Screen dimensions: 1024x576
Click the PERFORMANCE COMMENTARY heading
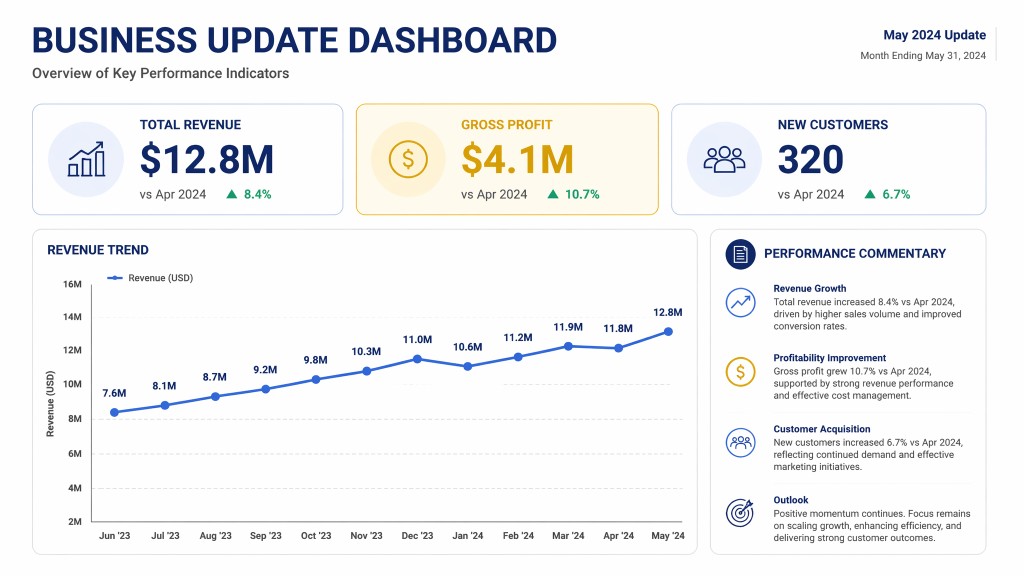click(x=855, y=253)
